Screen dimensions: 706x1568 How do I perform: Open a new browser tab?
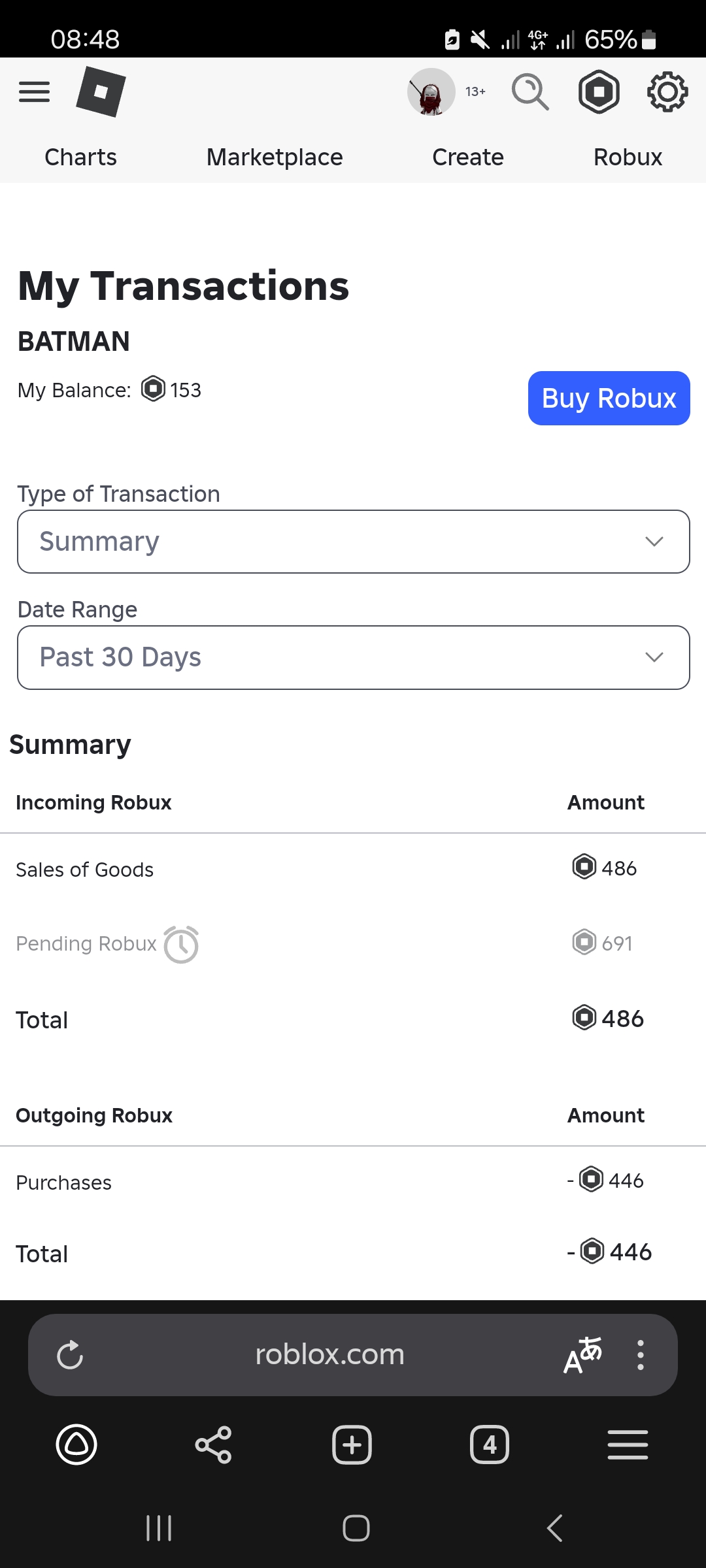coord(352,1445)
